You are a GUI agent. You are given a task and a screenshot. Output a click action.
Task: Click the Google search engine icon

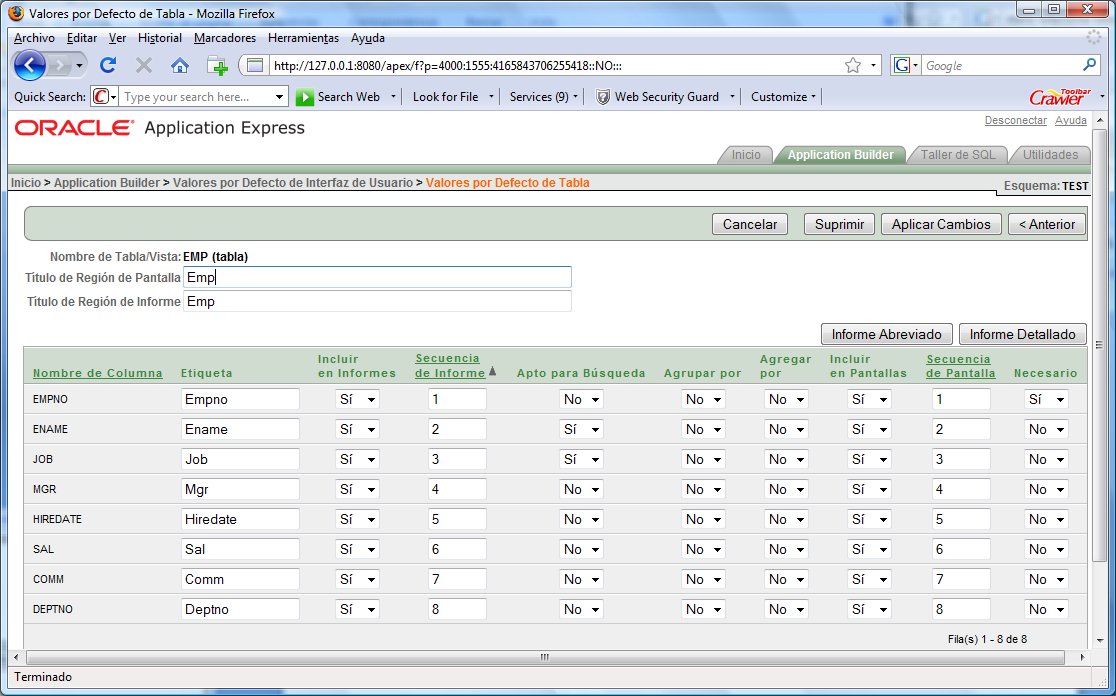point(901,65)
